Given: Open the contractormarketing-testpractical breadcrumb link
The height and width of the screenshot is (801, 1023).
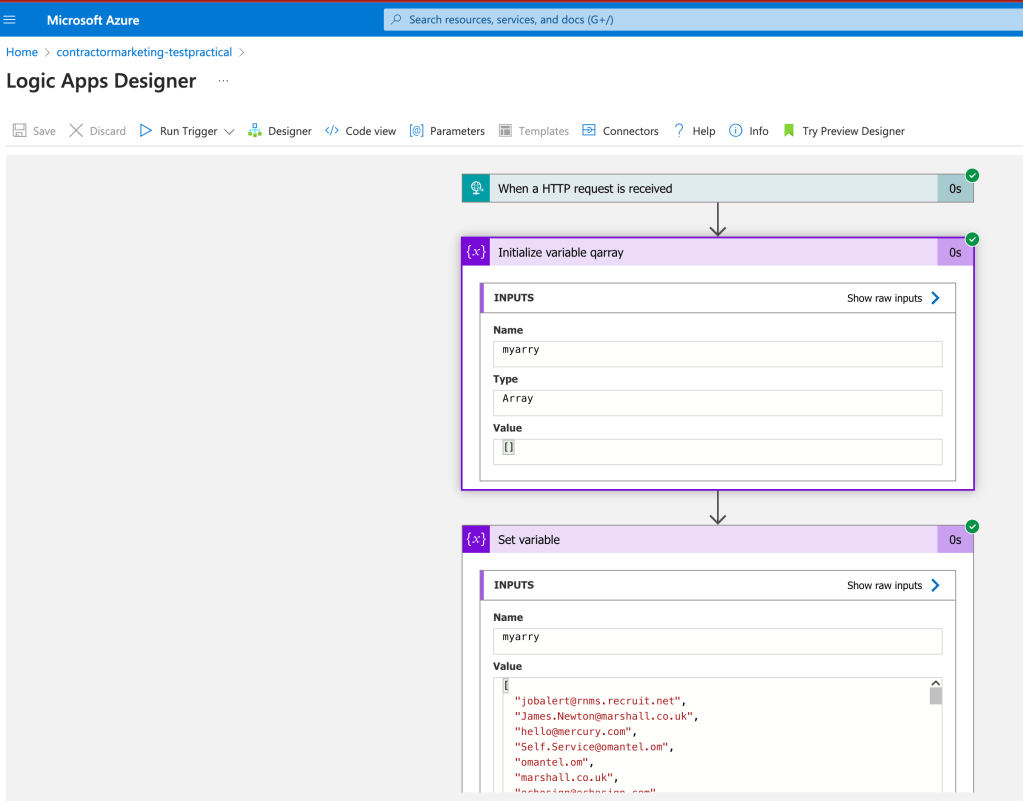Looking at the screenshot, I should point(144,52).
